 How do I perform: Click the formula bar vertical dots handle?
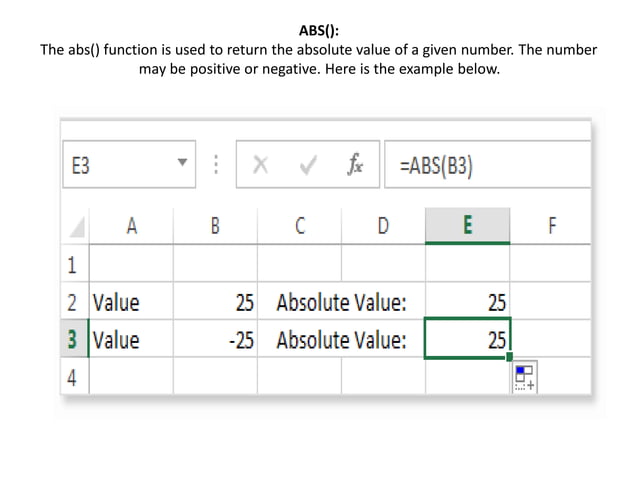point(215,166)
